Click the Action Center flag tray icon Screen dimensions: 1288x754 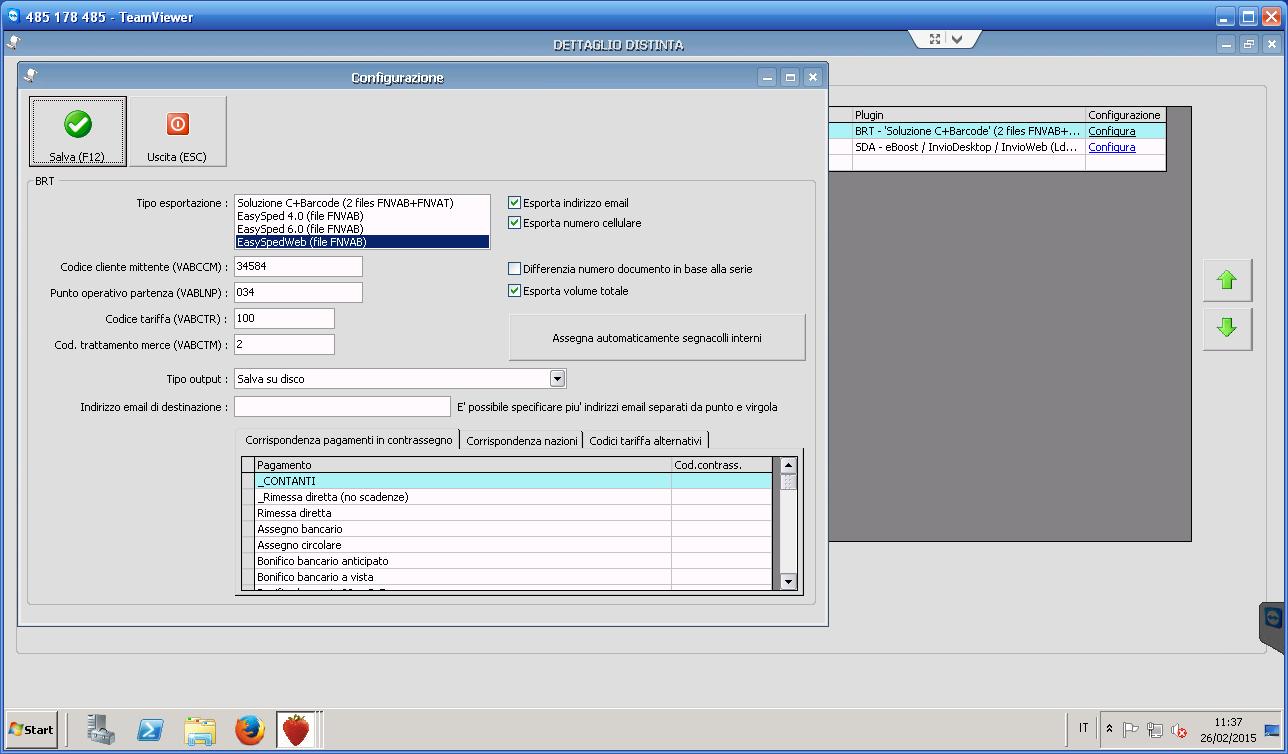coord(1130,730)
